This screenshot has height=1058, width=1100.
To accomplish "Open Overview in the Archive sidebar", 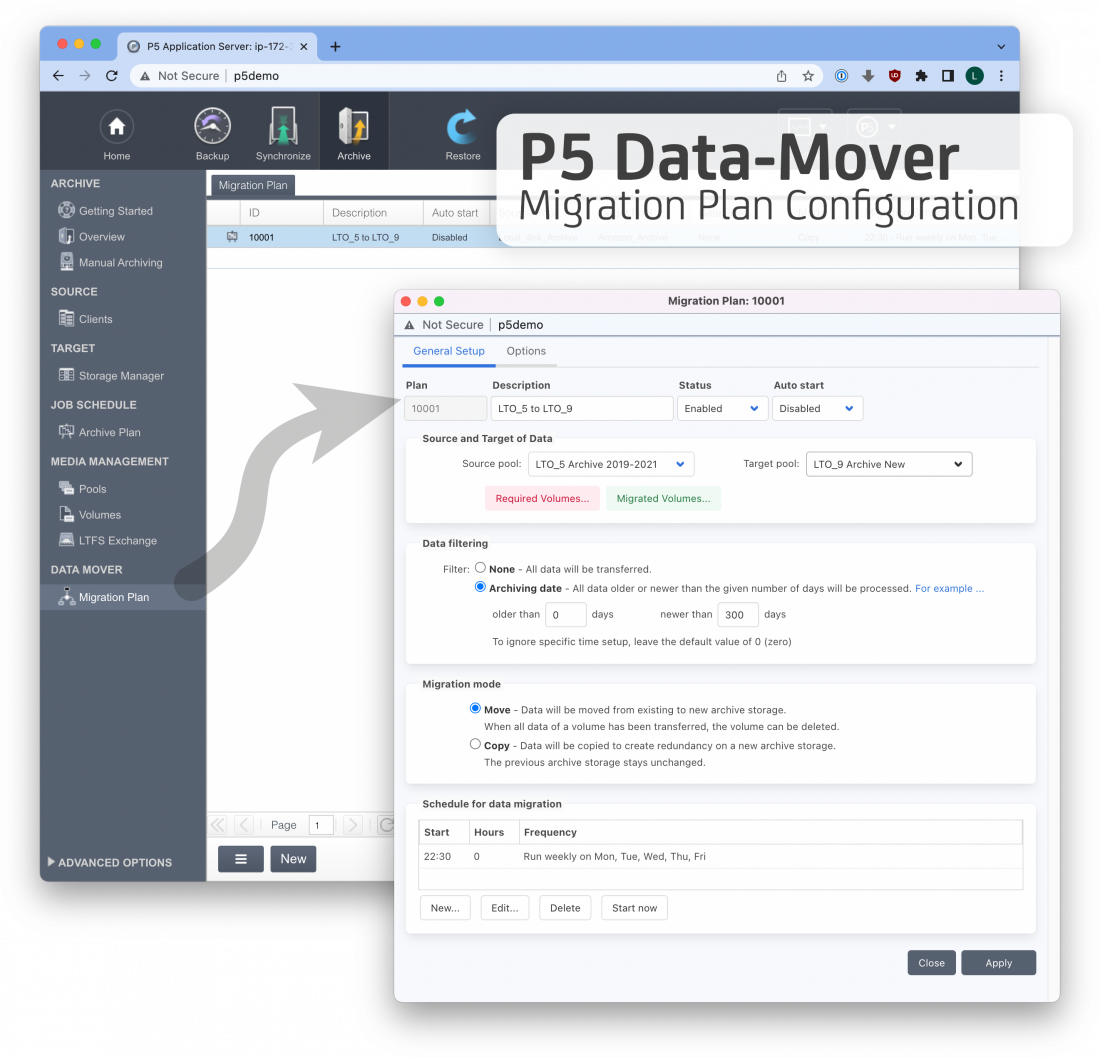I will (92, 236).
